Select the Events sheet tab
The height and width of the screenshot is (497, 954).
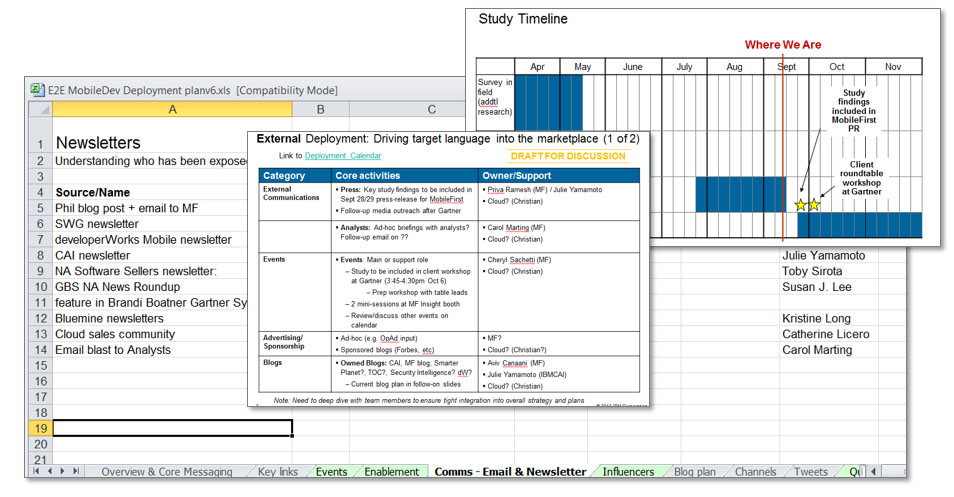click(331, 472)
